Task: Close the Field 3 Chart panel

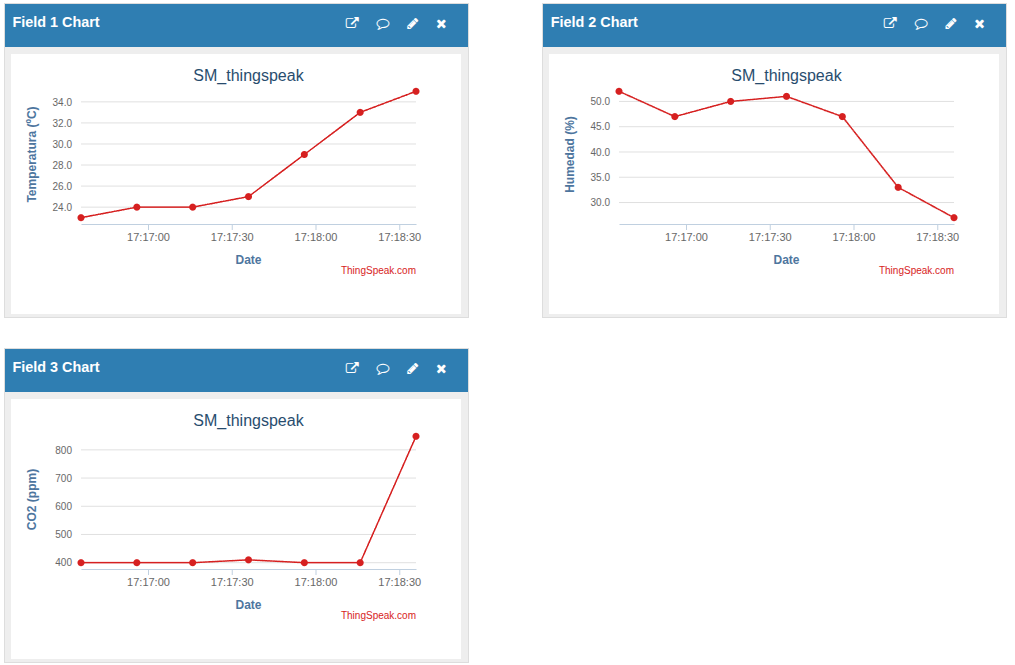Action: (x=441, y=369)
